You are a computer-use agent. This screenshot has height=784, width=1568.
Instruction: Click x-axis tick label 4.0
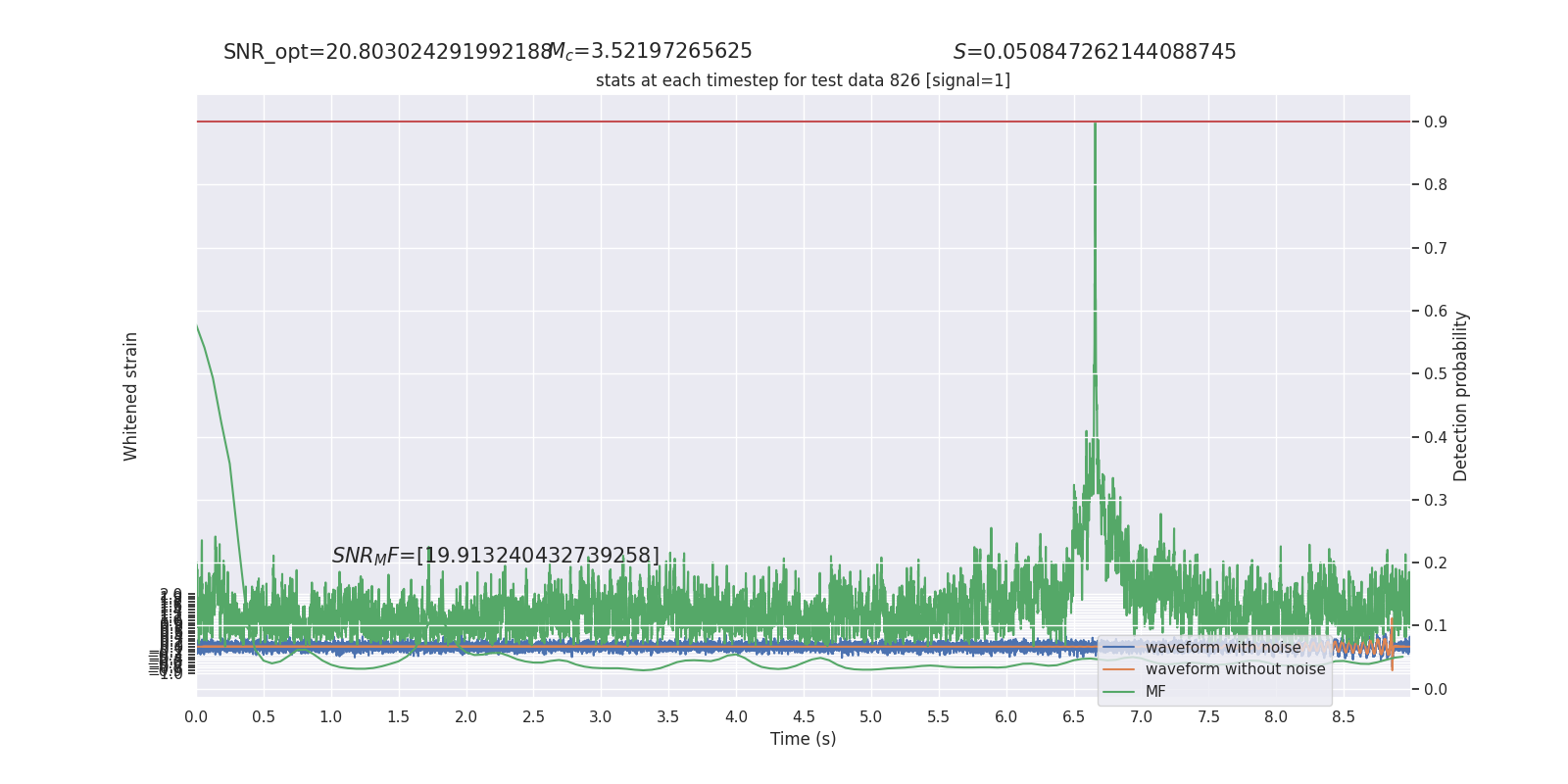(x=736, y=717)
